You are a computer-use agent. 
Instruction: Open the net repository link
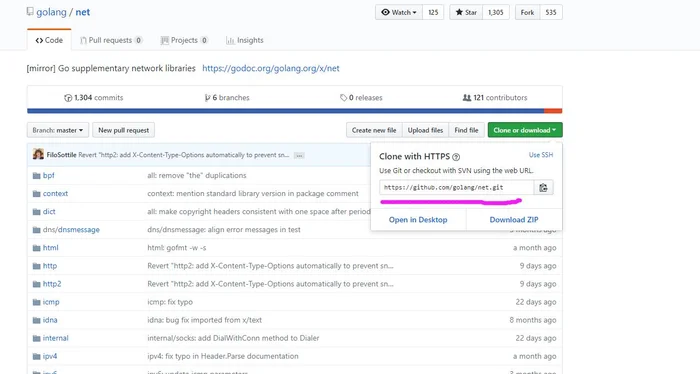pyautogui.click(x=83, y=12)
